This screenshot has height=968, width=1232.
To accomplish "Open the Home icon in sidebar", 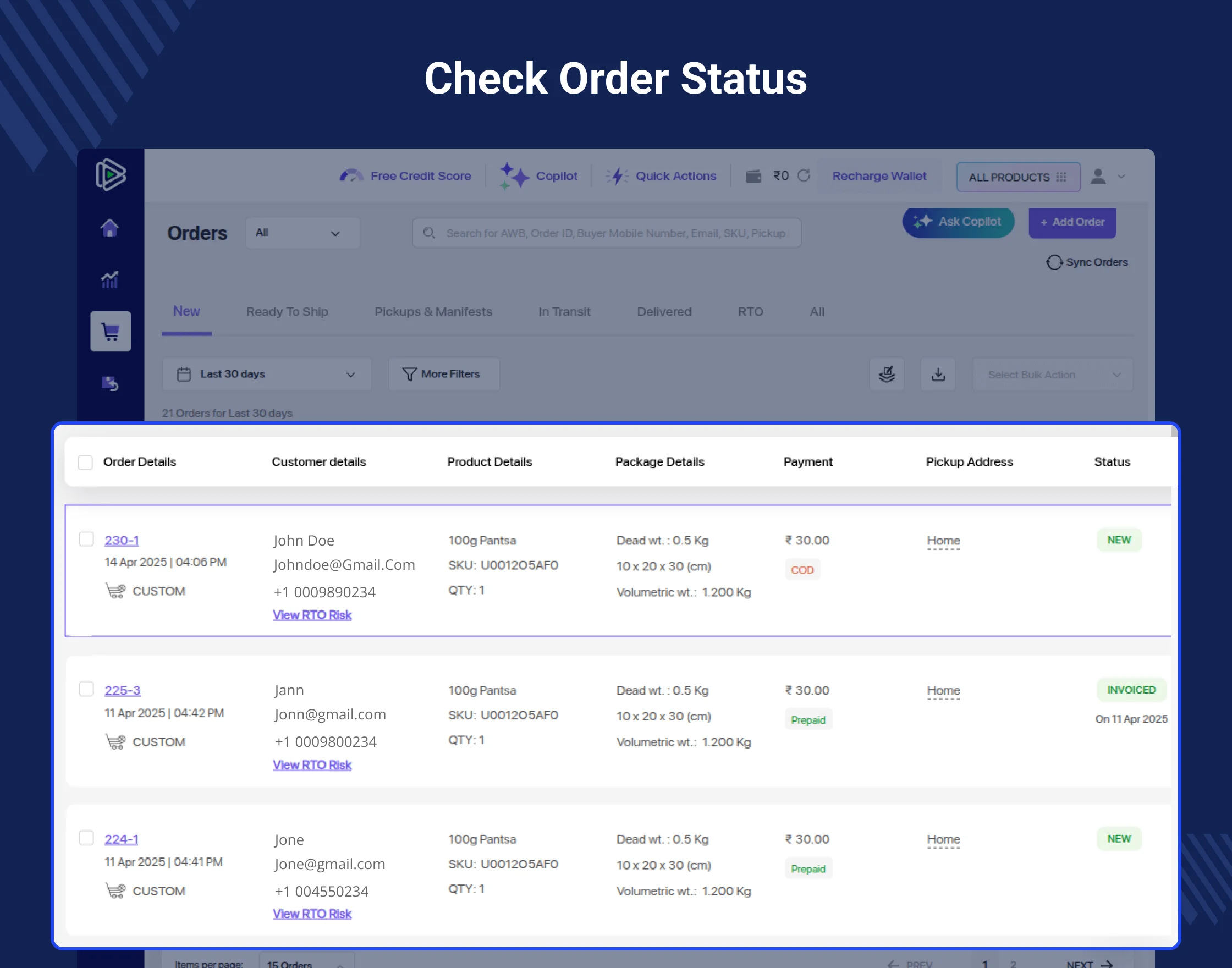I will [x=110, y=228].
